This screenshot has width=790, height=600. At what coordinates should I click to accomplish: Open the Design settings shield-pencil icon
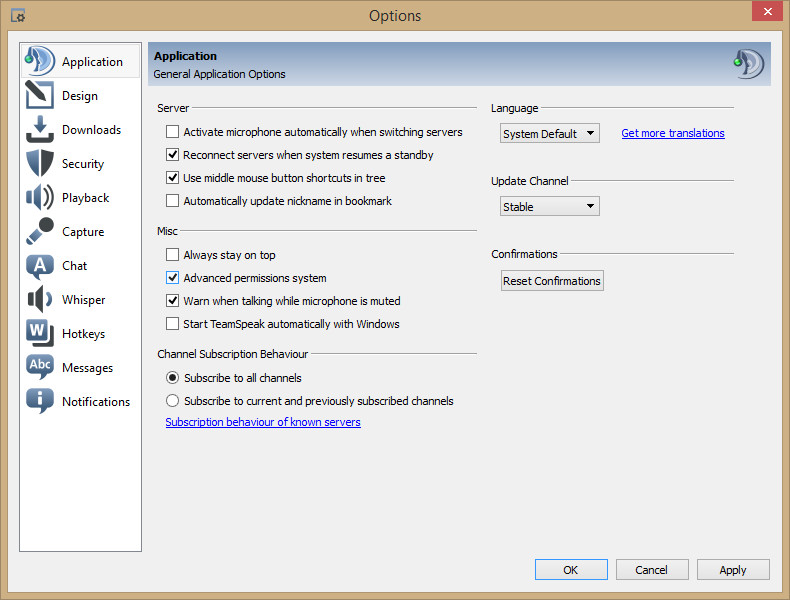coord(39,95)
